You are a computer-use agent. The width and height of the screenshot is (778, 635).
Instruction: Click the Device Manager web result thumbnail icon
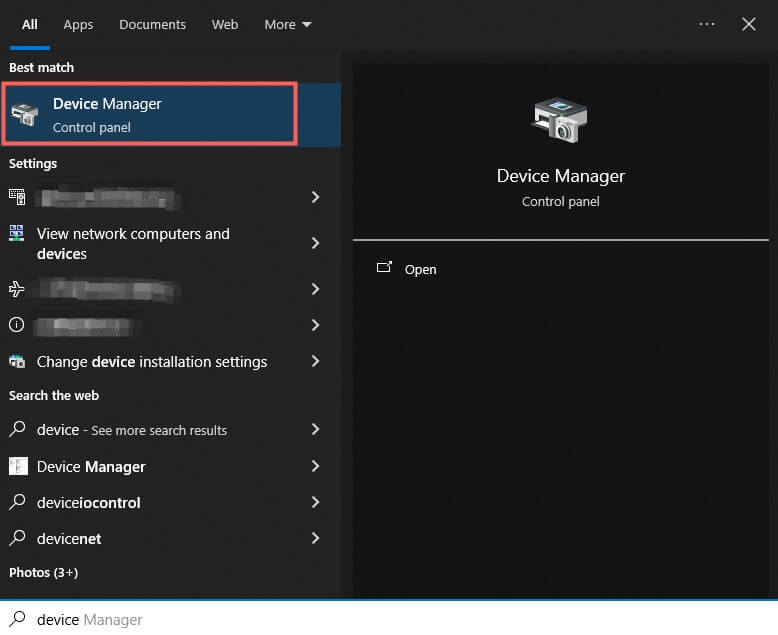(x=18, y=466)
